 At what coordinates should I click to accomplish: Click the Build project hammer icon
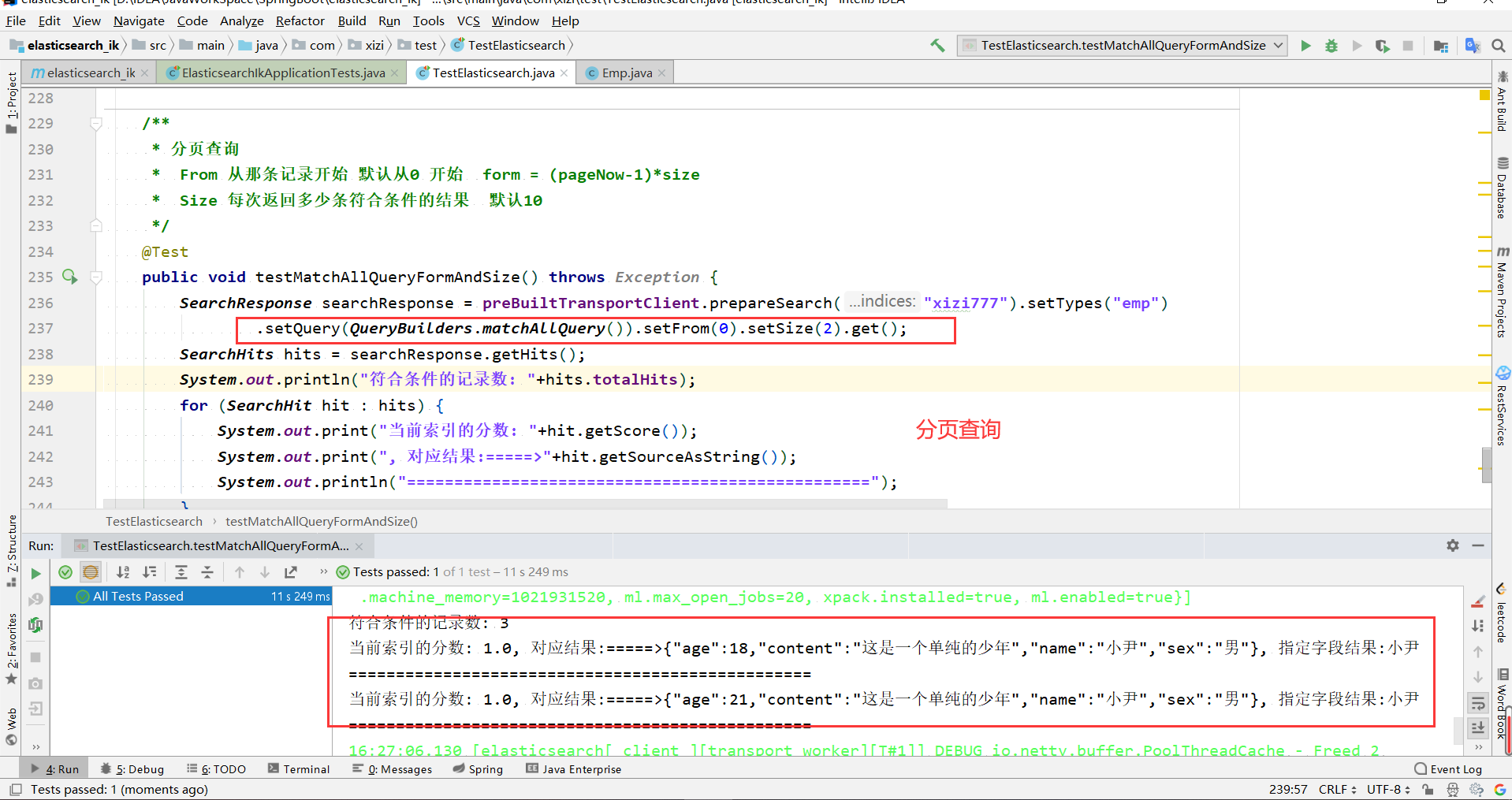[x=937, y=46]
